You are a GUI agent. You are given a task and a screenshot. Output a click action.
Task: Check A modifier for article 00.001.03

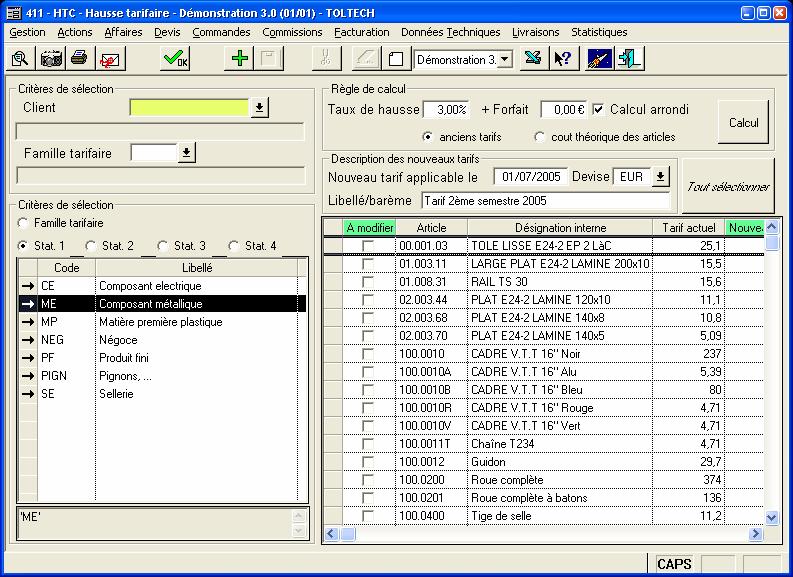coord(368,246)
